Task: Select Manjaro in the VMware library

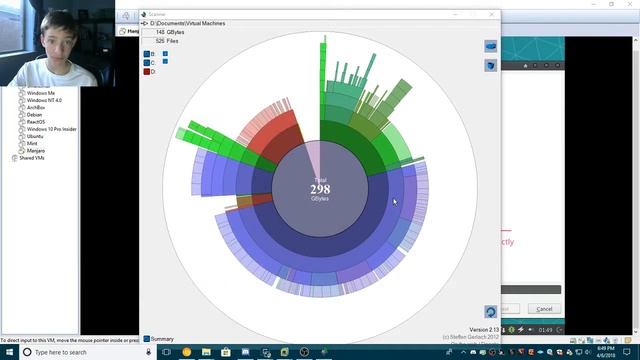Action: coord(36,151)
